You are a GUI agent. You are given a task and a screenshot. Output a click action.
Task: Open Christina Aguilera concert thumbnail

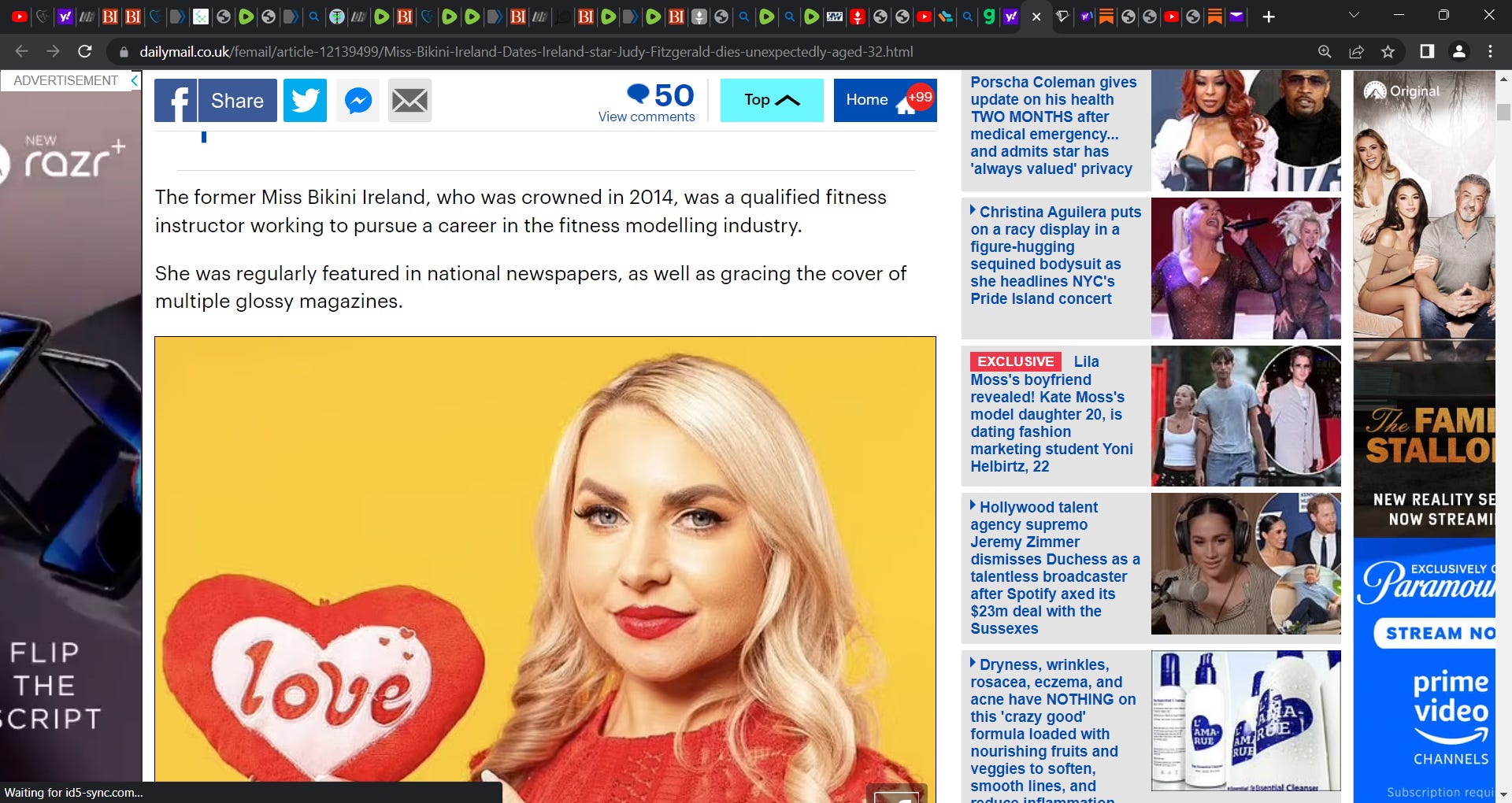pyautogui.click(x=1246, y=268)
